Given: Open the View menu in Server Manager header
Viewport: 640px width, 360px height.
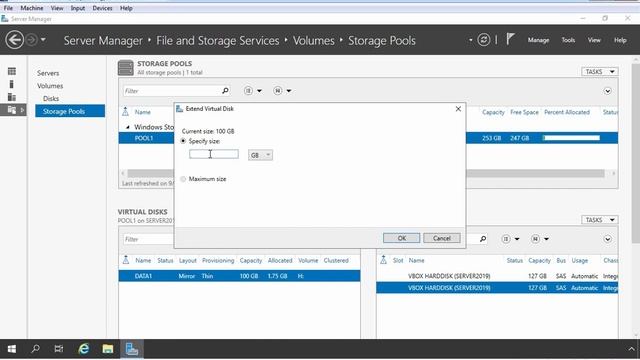Looking at the screenshot, I should 594,40.
